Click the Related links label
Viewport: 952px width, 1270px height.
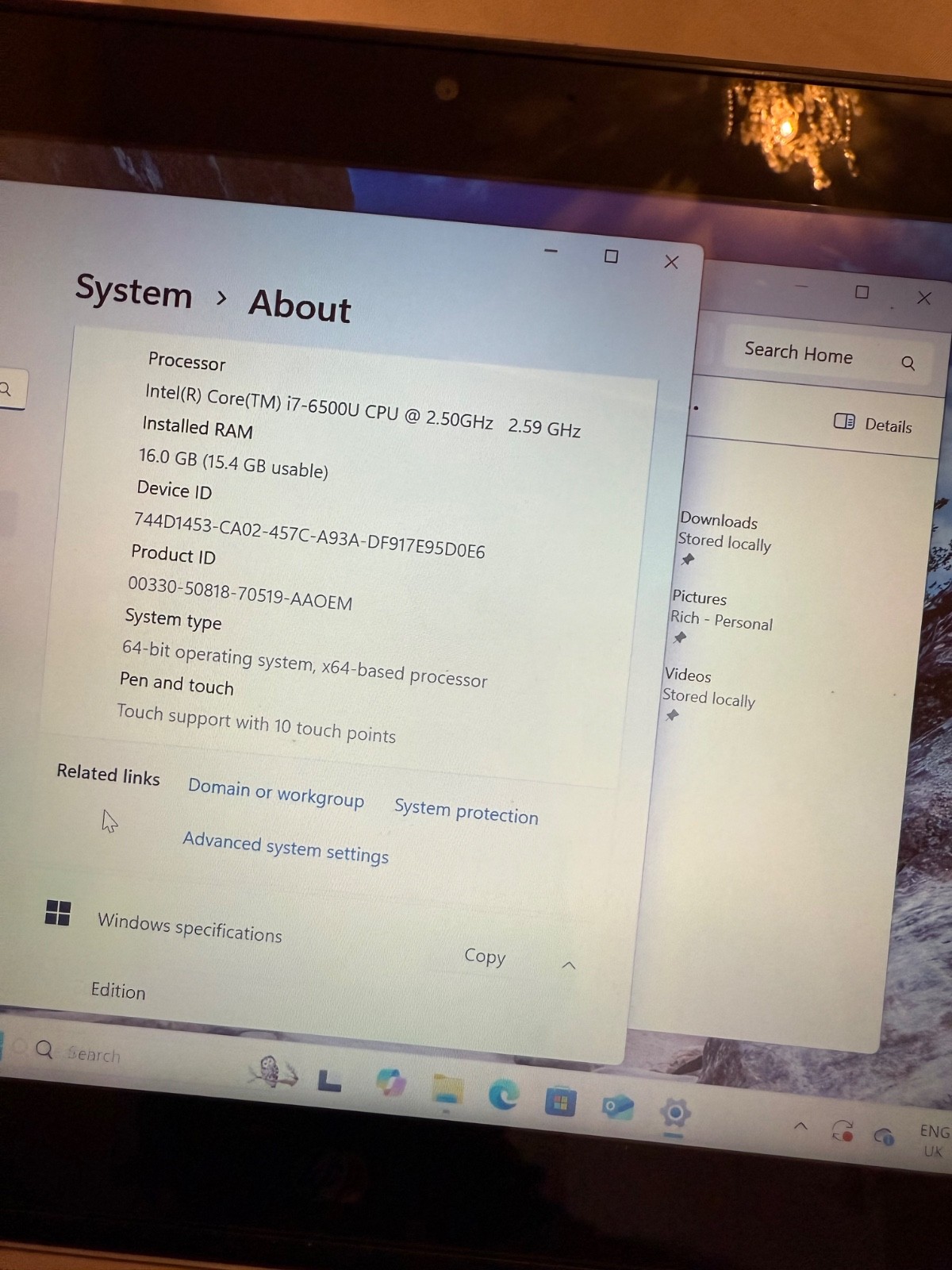pos(109,775)
